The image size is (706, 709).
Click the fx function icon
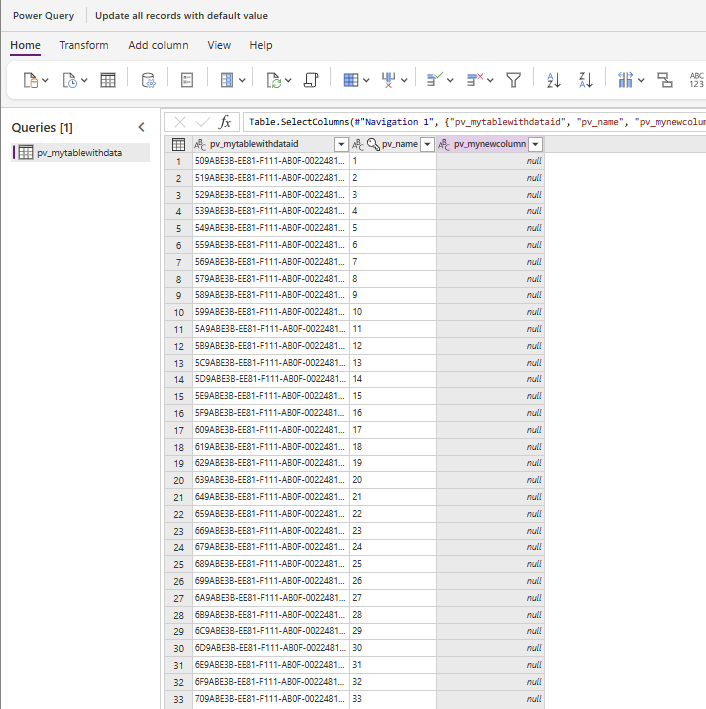tap(225, 122)
